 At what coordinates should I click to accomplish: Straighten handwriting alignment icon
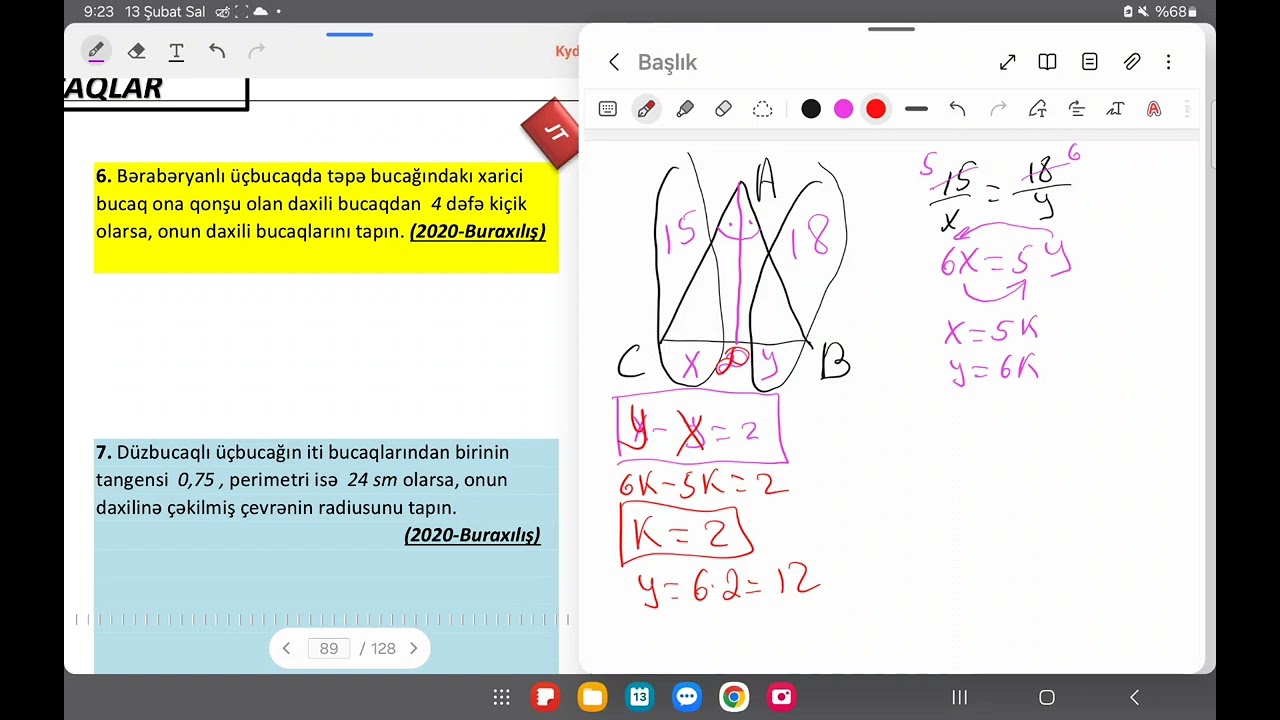click(x=1077, y=109)
